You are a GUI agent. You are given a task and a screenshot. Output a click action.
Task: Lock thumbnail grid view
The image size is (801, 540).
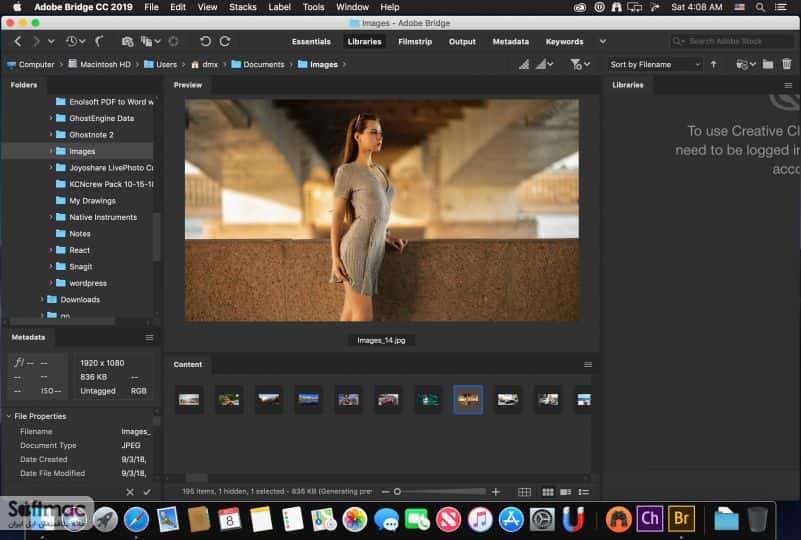click(524, 492)
